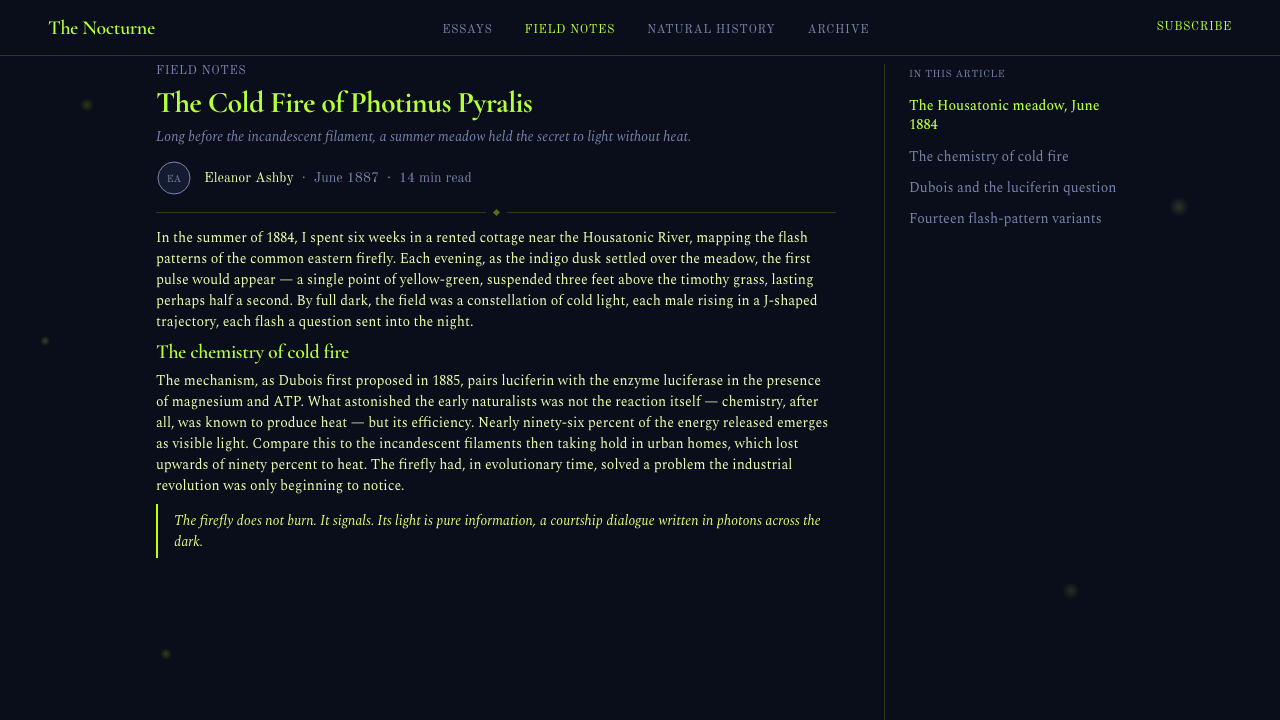Click The Nocturne site logo
Image resolution: width=1280 pixels, height=720 pixels.
101,28
